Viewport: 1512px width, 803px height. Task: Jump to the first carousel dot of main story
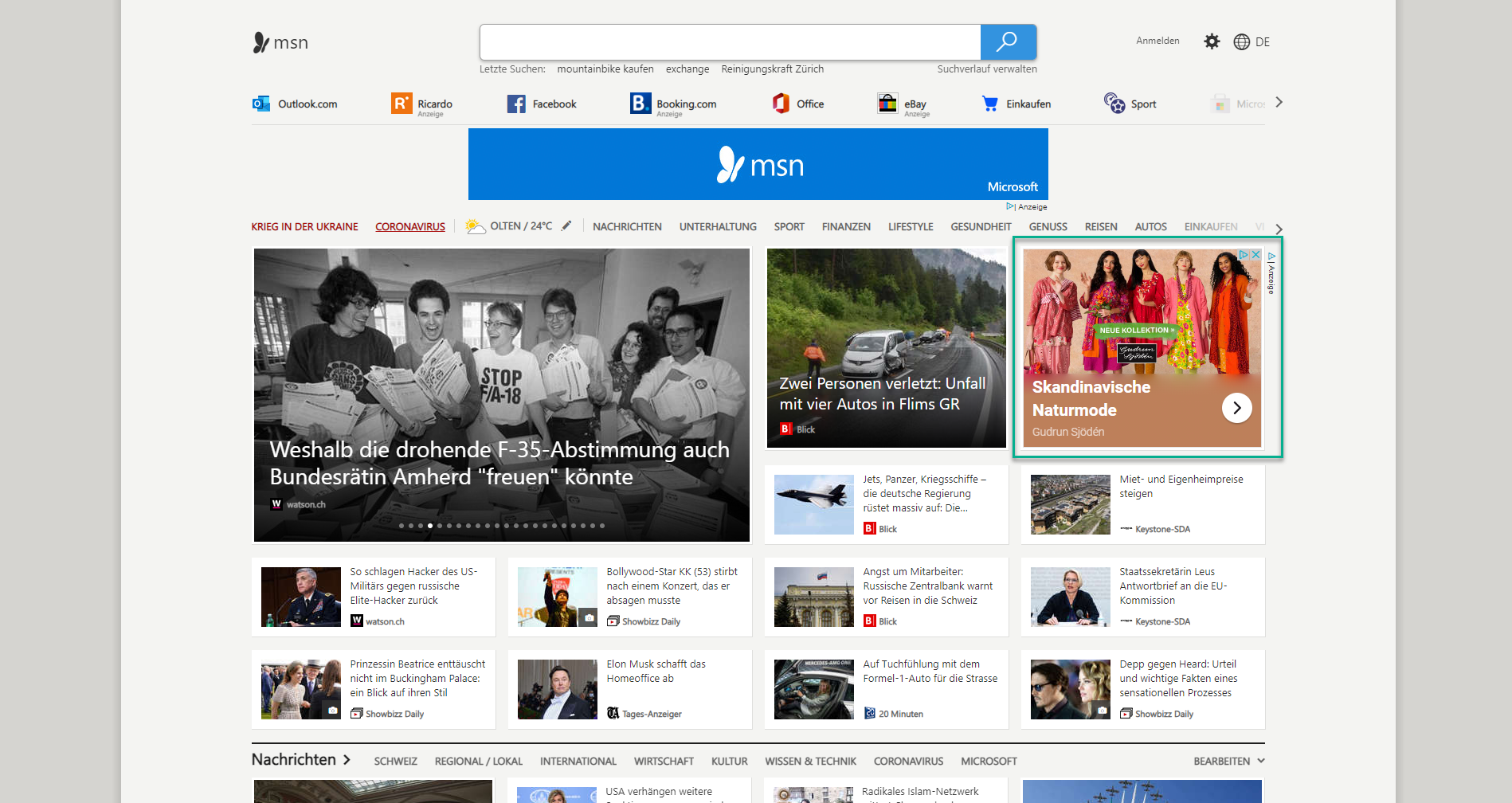tap(402, 526)
